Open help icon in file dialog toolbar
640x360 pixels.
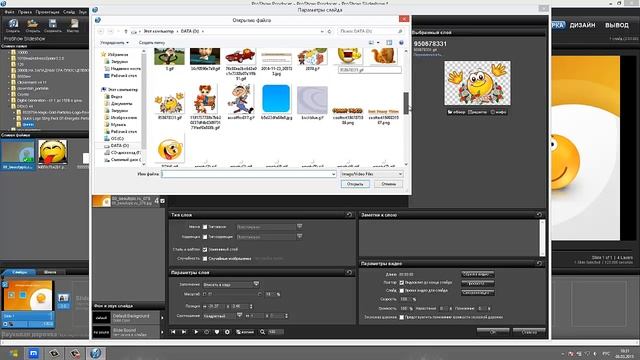pos(401,42)
